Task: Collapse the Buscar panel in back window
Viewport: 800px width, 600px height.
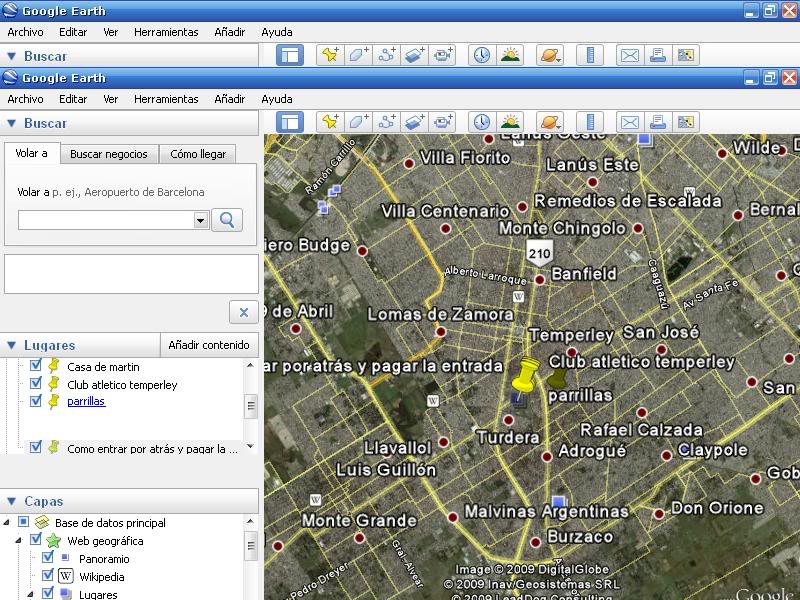Action: tap(12, 56)
